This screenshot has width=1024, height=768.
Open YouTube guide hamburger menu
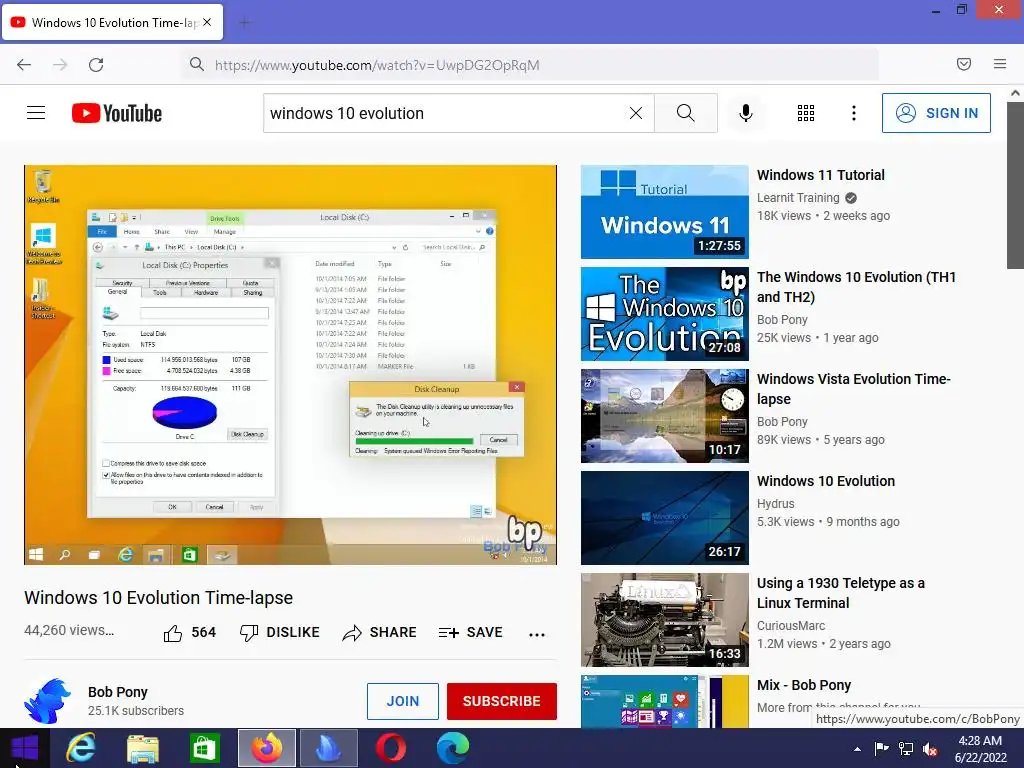[x=36, y=113]
